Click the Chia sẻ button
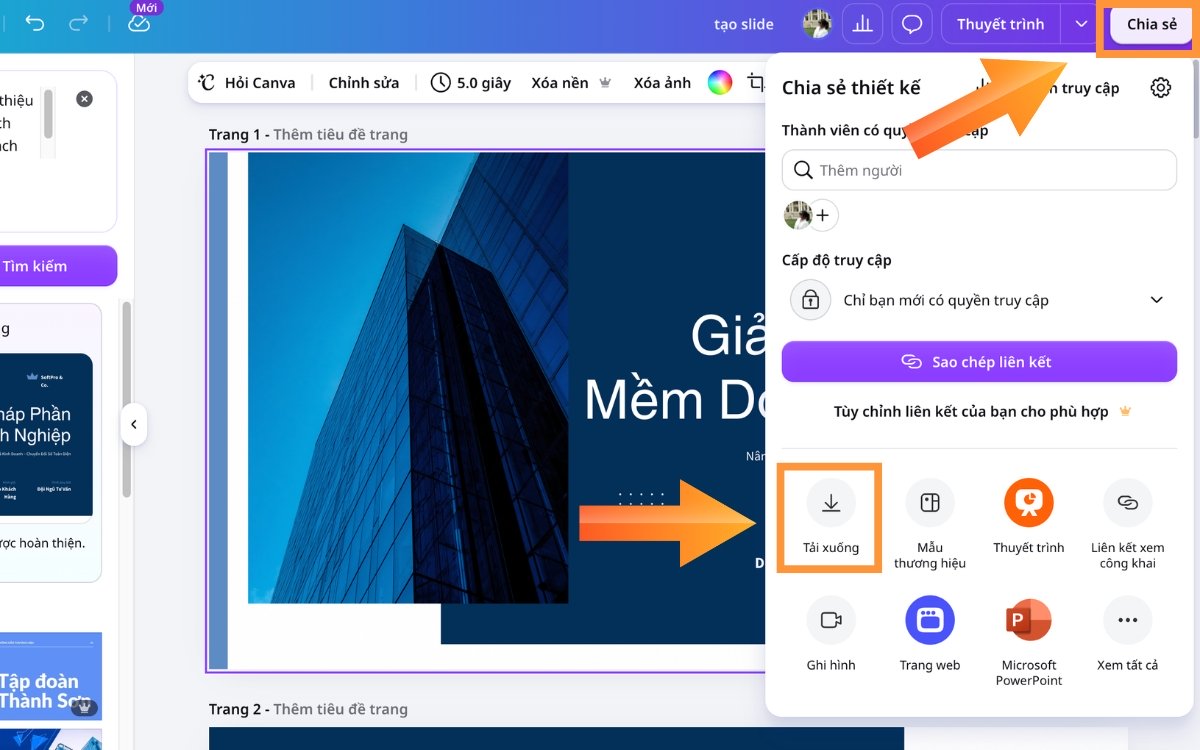 tap(1151, 24)
